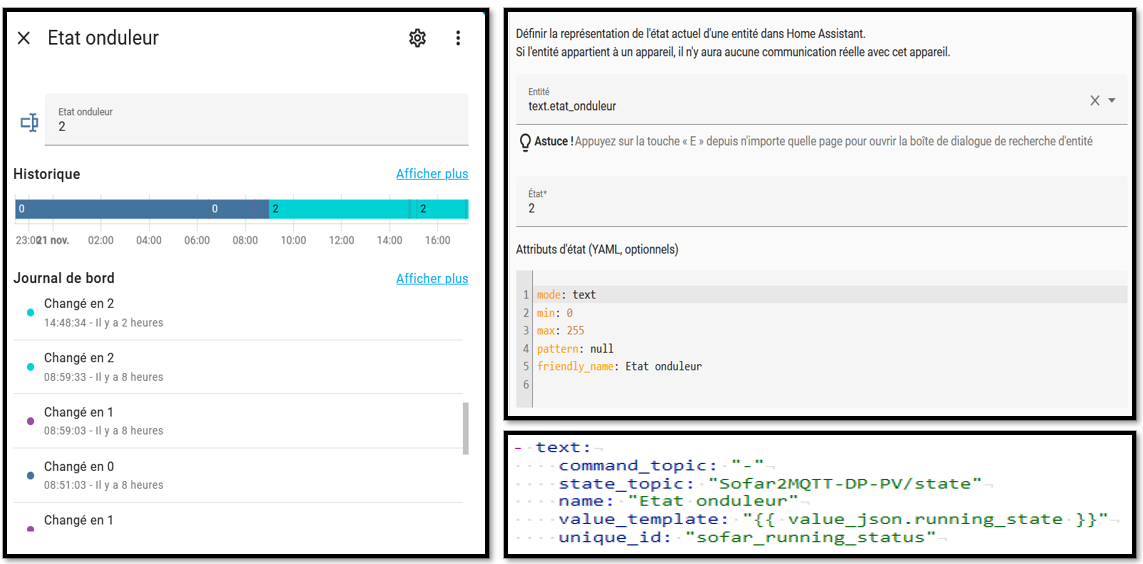Click the Astuce lightbulb icon
Viewport: 1143px width, 564px height.
coord(525,142)
